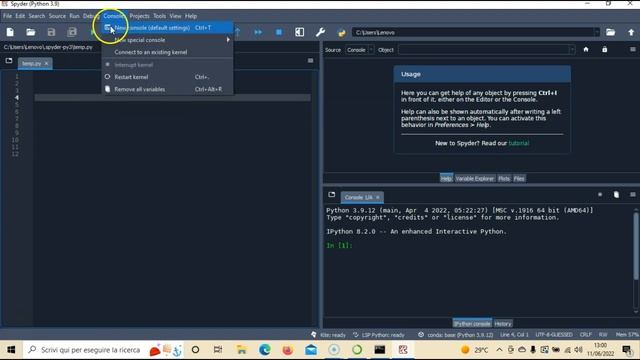Click the CRLF status bar entry
This screenshot has height=360, width=640.
[x=586, y=335]
